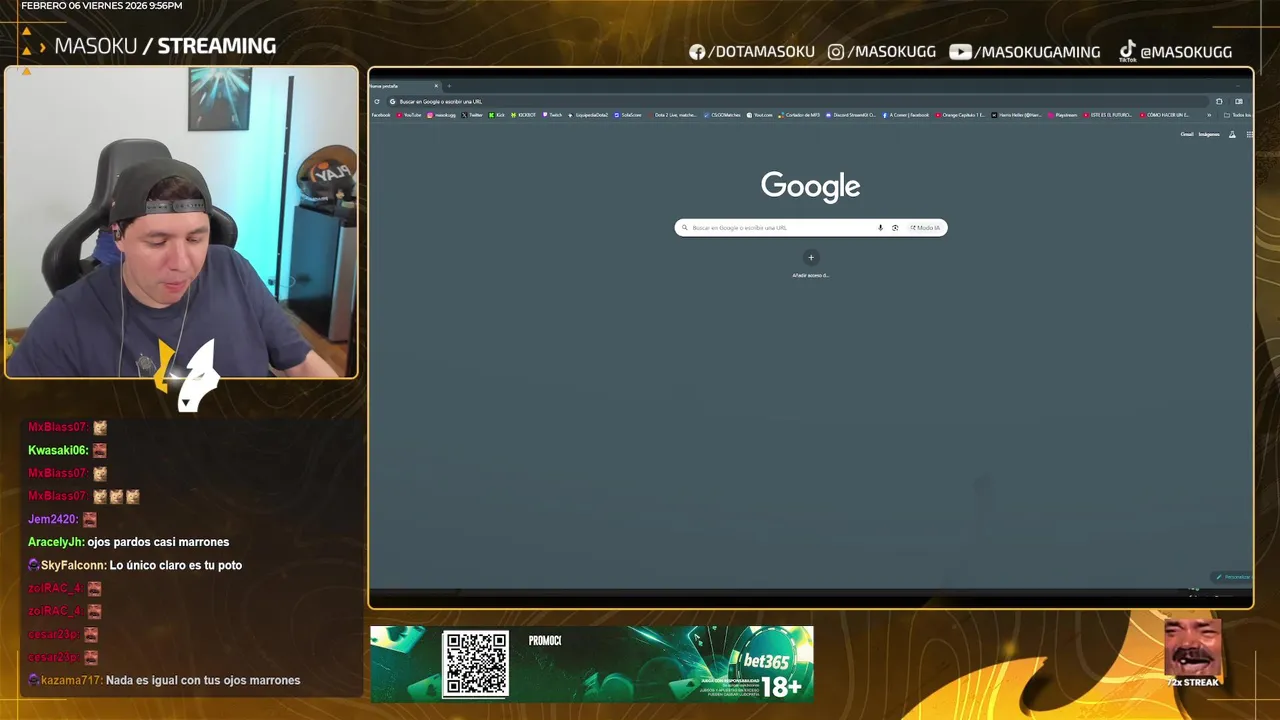Image resolution: width=1280 pixels, height=720 pixels.
Task: Click the bet365 promo banner
Action: (x=592, y=664)
